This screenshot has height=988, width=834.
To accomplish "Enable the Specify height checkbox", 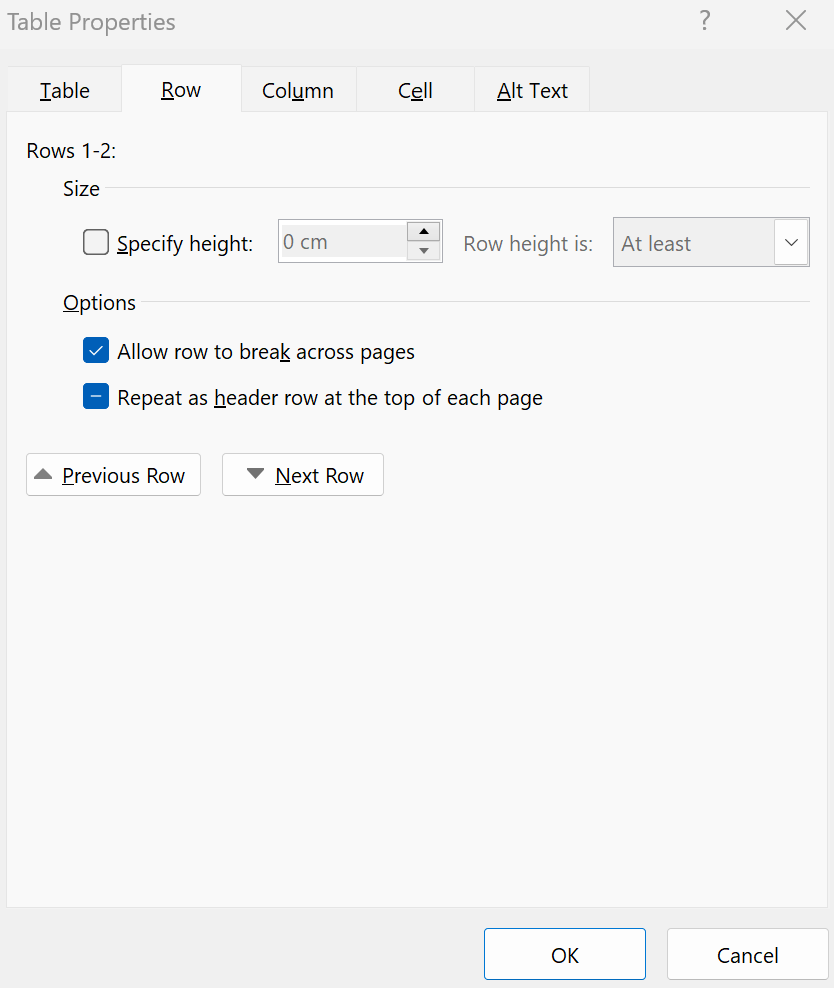I will pyautogui.click(x=96, y=243).
